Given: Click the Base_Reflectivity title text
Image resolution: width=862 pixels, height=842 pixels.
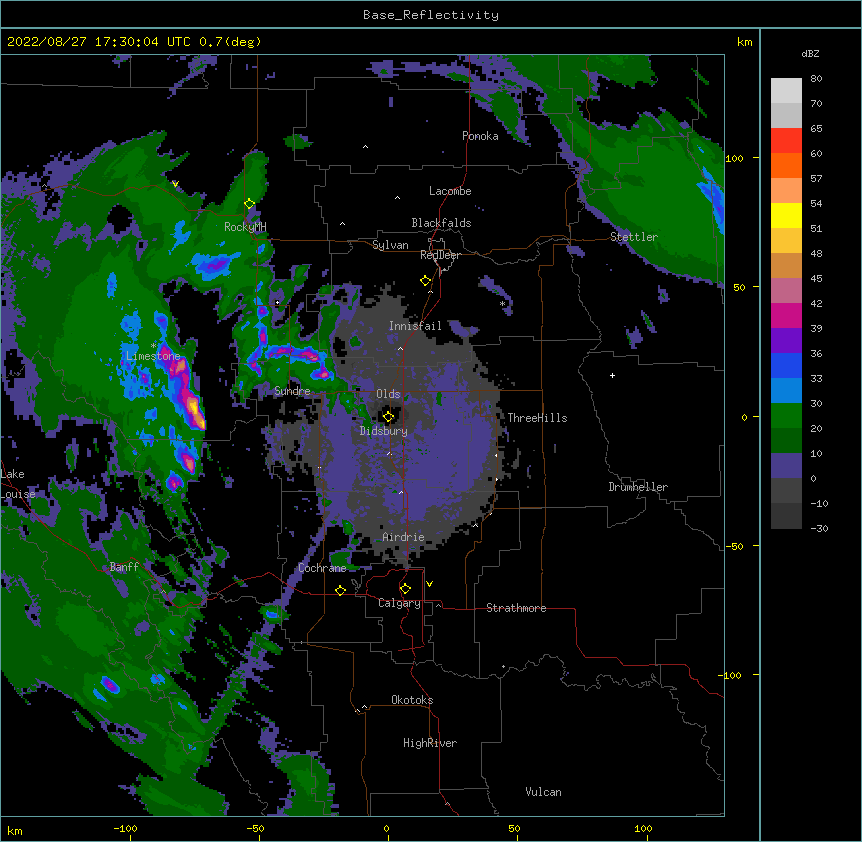Looking at the screenshot, I should pos(431,15).
